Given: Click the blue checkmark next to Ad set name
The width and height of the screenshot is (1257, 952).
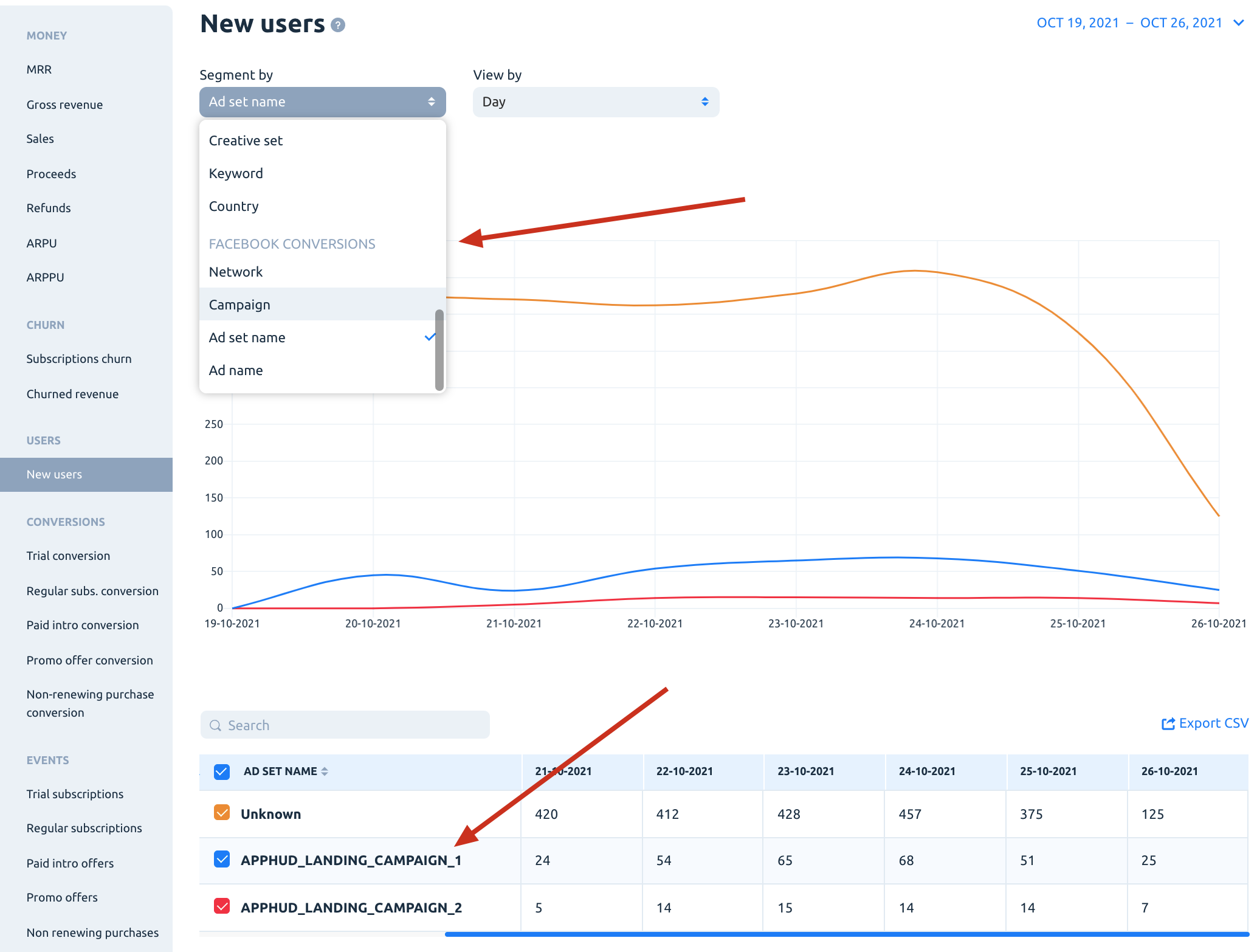Looking at the screenshot, I should coord(430,337).
